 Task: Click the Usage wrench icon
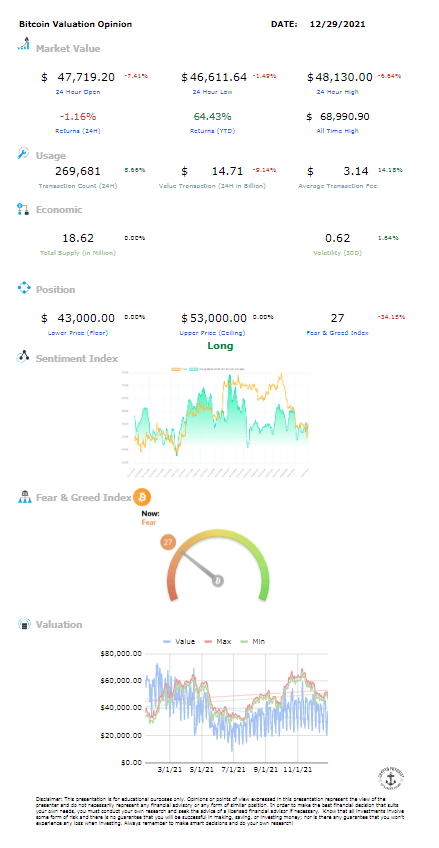tap(24, 154)
